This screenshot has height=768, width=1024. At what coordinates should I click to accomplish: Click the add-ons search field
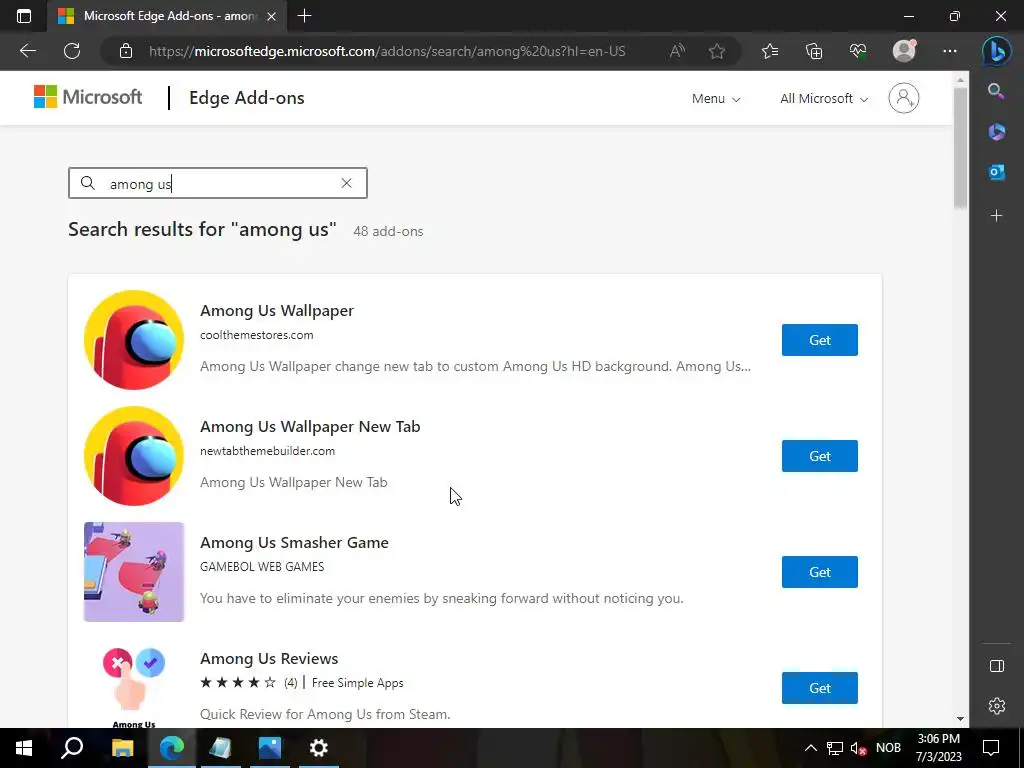(217, 184)
